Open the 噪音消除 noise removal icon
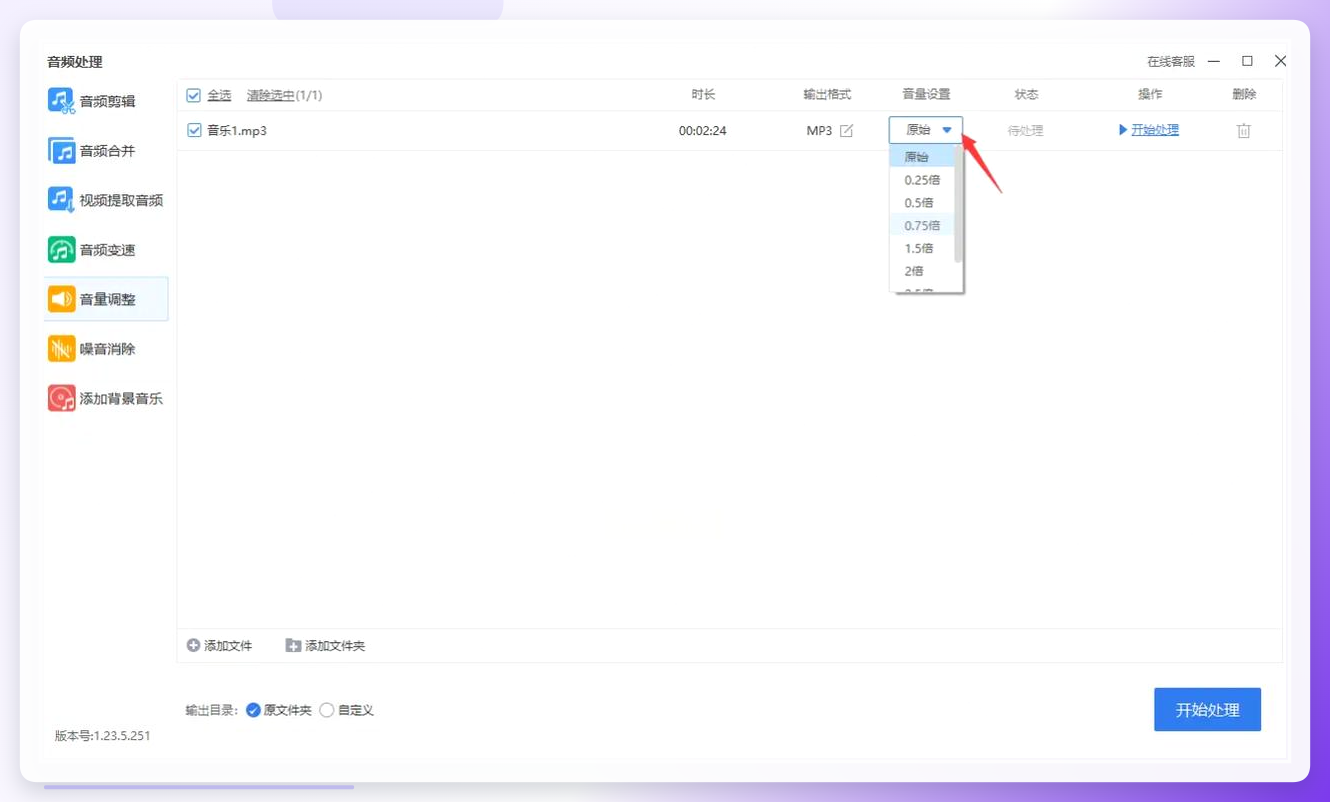The height and width of the screenshot is (802, 1330). [x=61, y=349]
